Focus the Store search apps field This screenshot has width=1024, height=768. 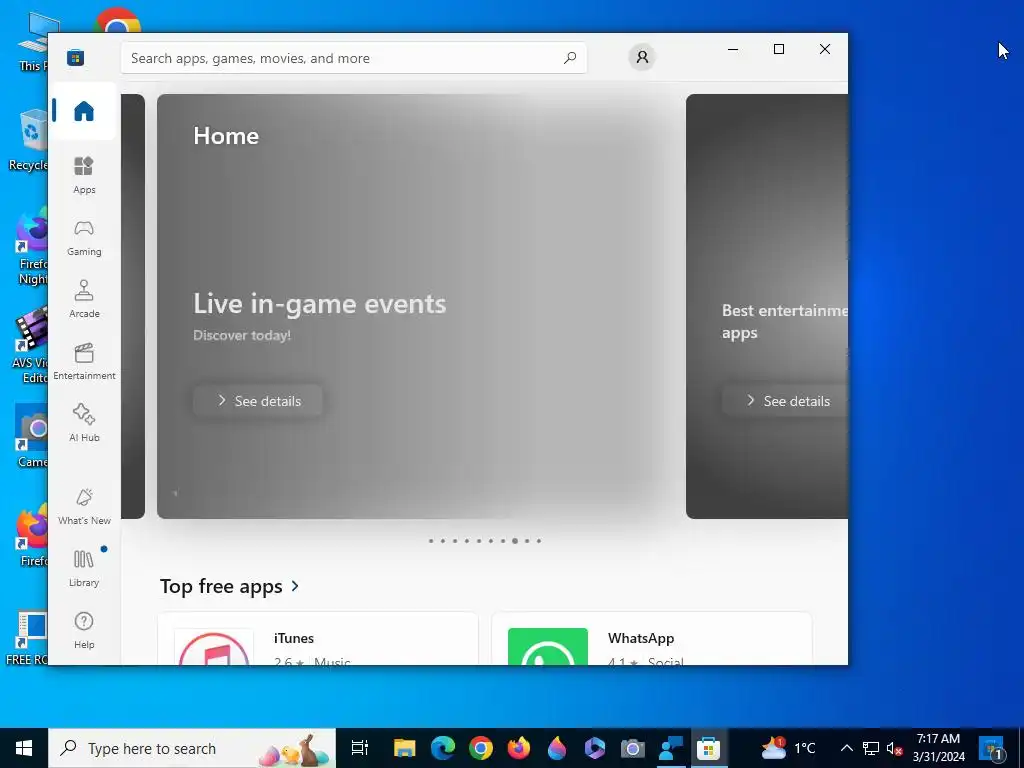click(353, 58)
